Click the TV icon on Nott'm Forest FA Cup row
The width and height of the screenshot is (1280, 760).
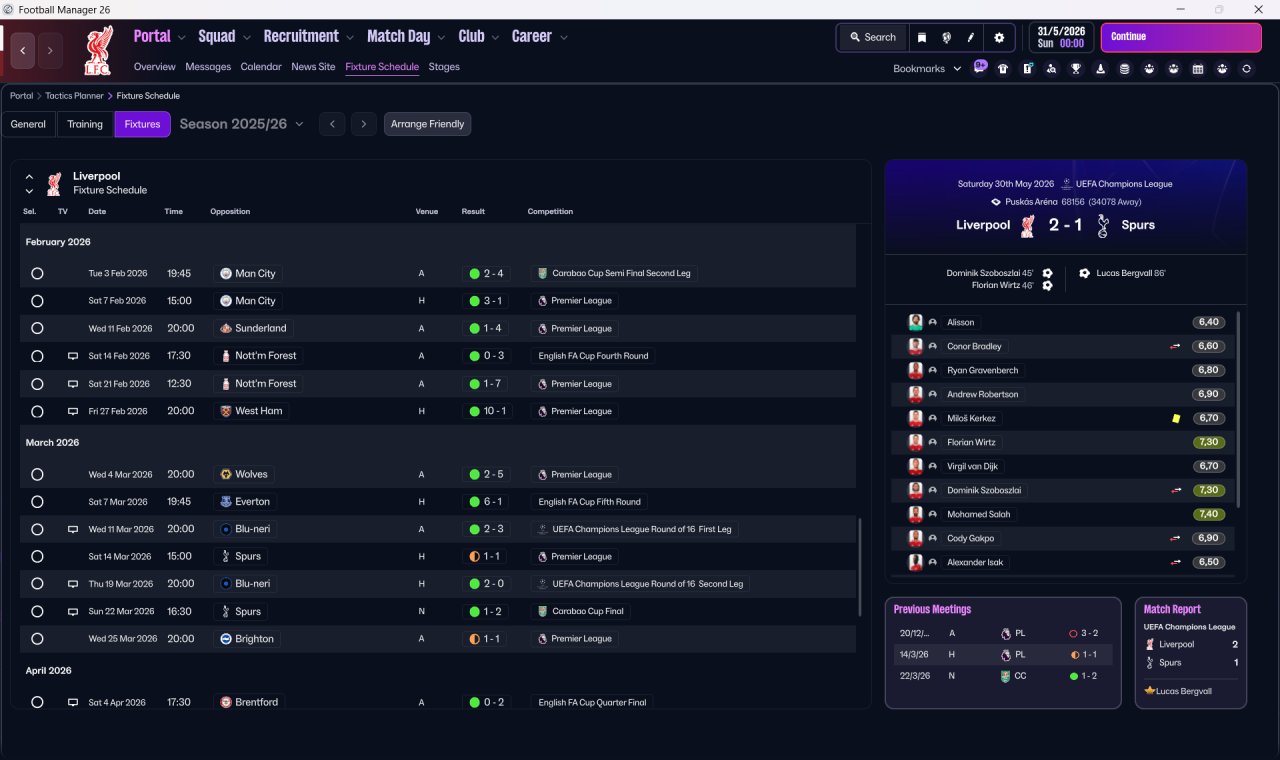(73, 356)
